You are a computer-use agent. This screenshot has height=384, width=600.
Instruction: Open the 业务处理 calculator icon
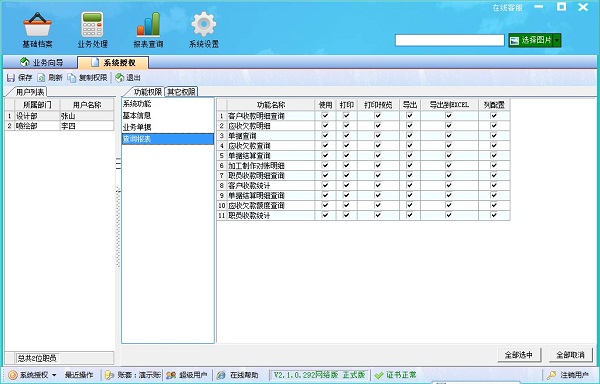click(x=92, y=24)
